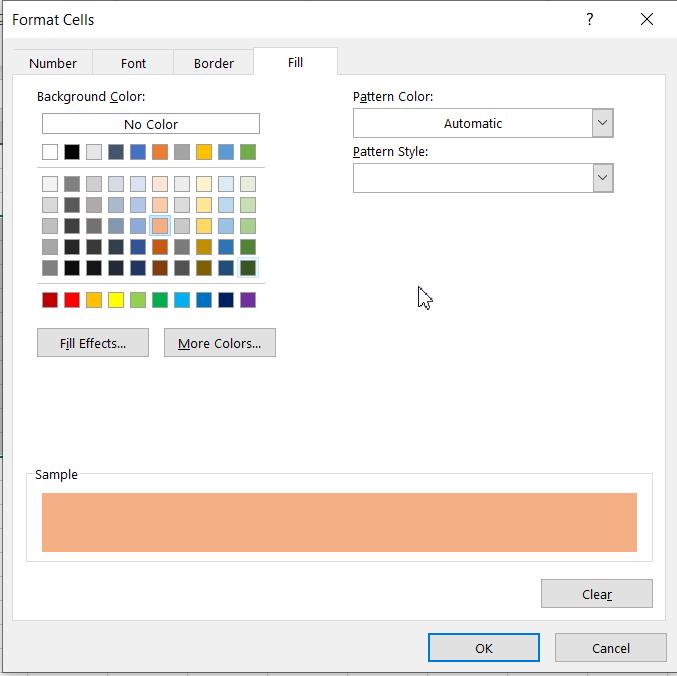Open the Font tab
This screenshot has height=676, width=677.
[133, 63]
